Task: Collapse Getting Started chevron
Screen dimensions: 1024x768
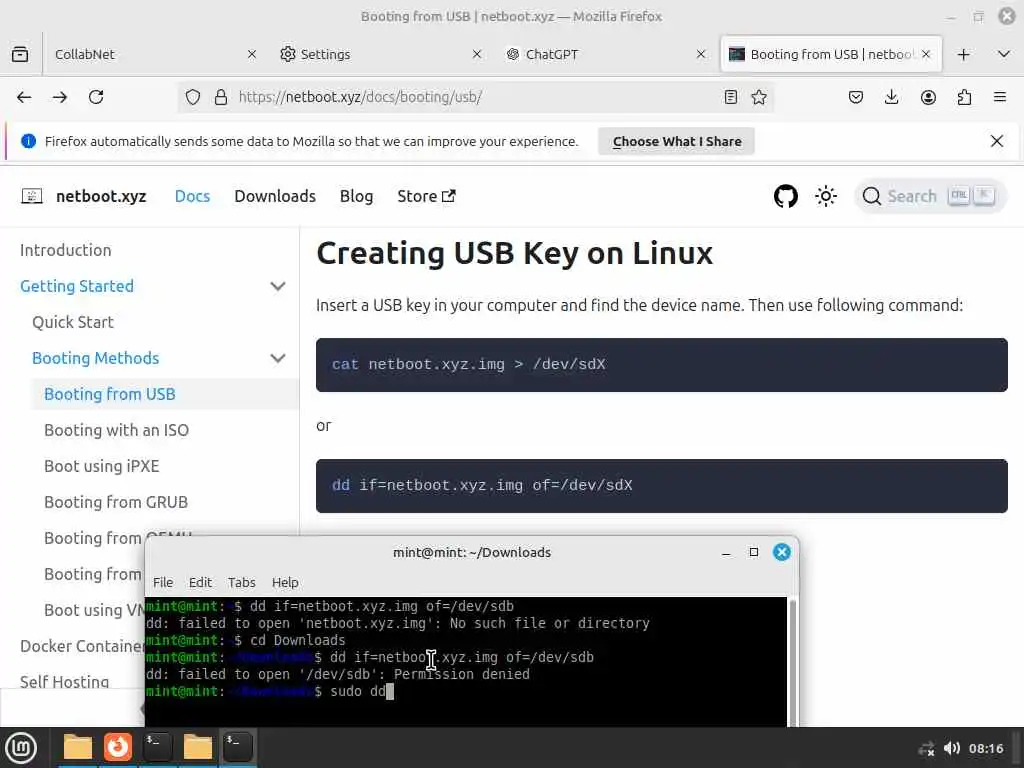Action: pyautogui.click(x=278, y=286)
